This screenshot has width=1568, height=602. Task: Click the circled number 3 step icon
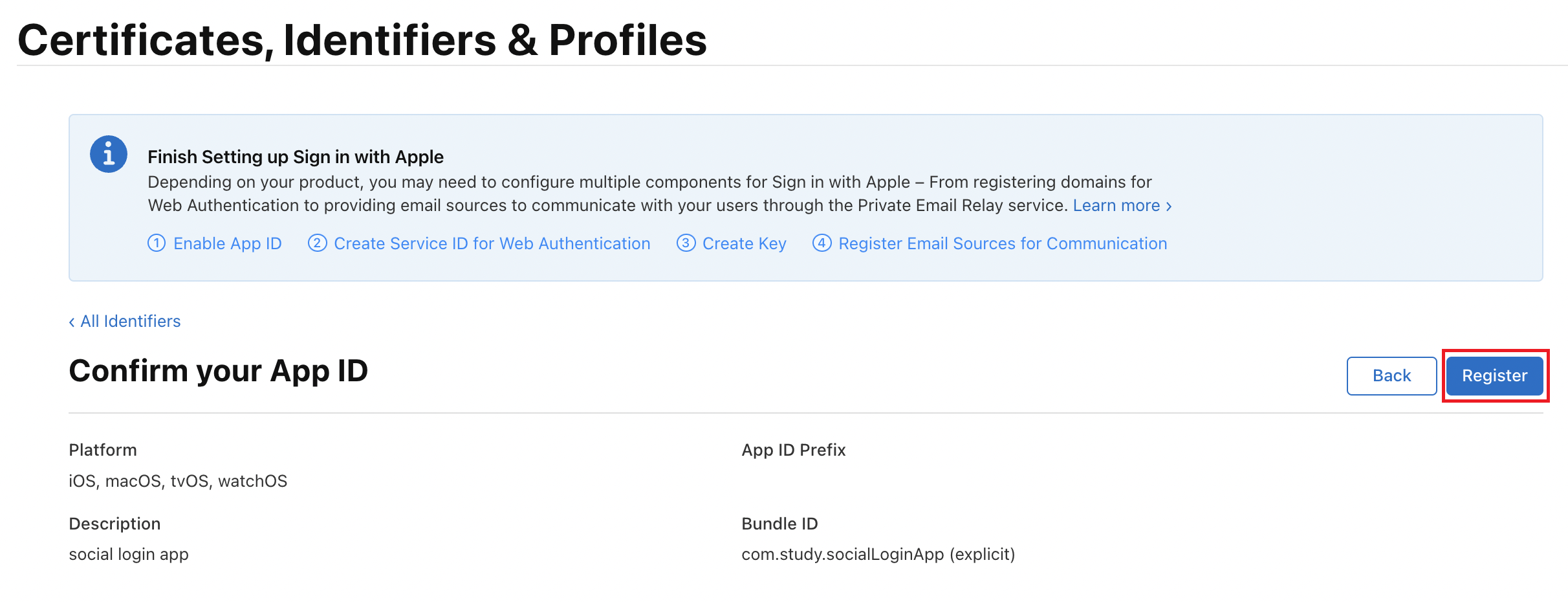coord(686,243)
